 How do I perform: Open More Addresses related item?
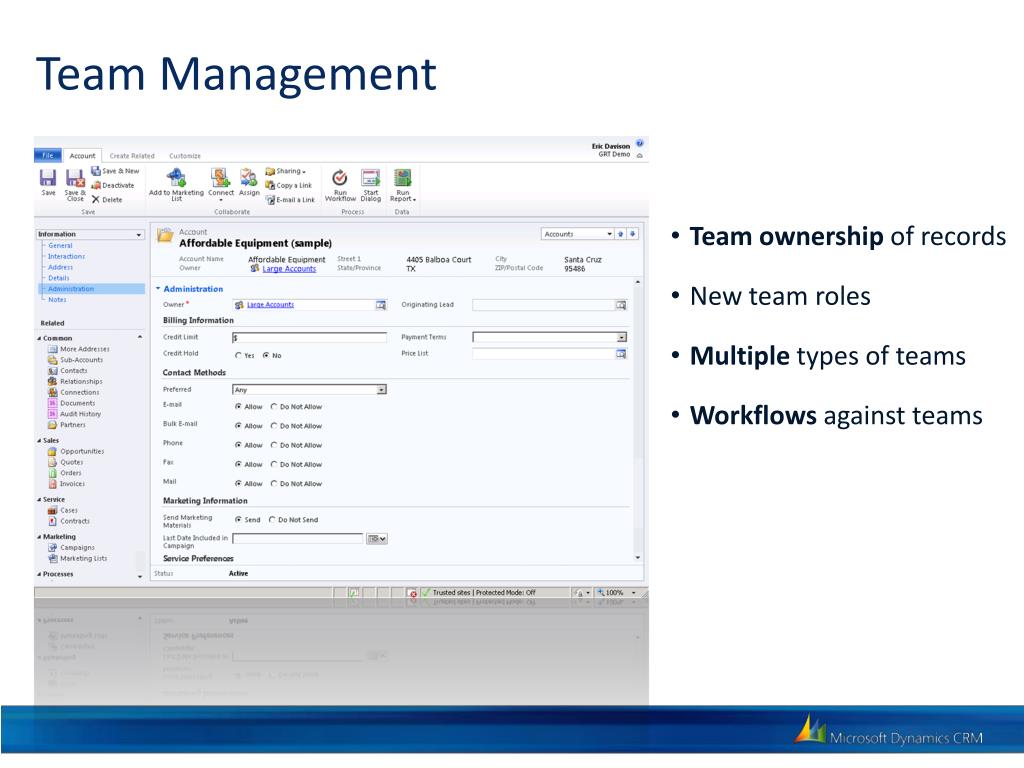(78, 349)
